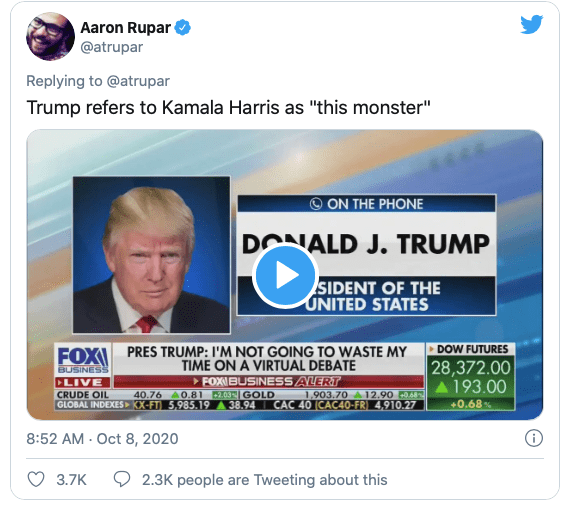The height and width of the screenshot is (510, 571).
Task: Click the Twitter bird logo
Action: click(532, 25)
